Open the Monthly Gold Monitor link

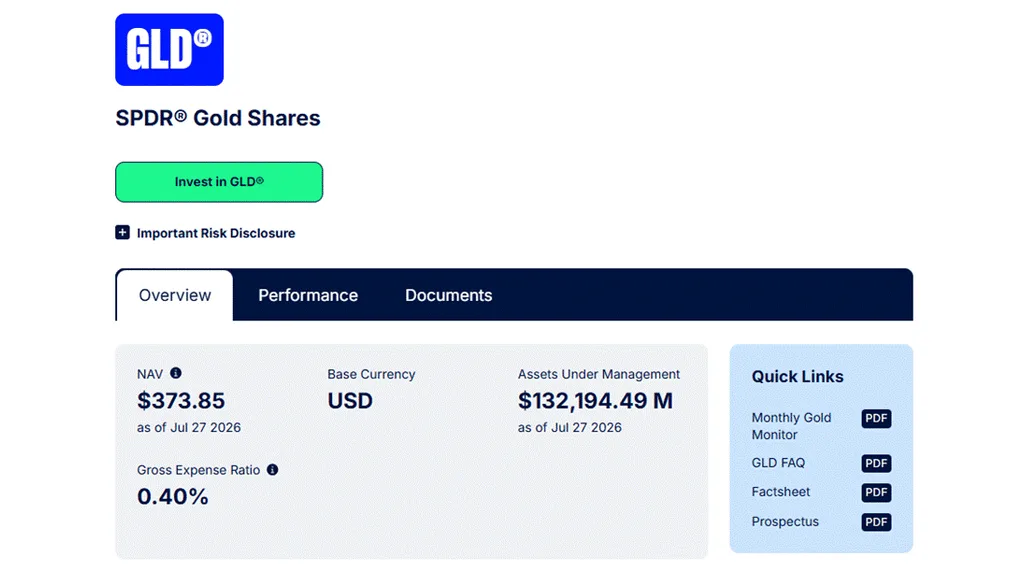(791, 426)
